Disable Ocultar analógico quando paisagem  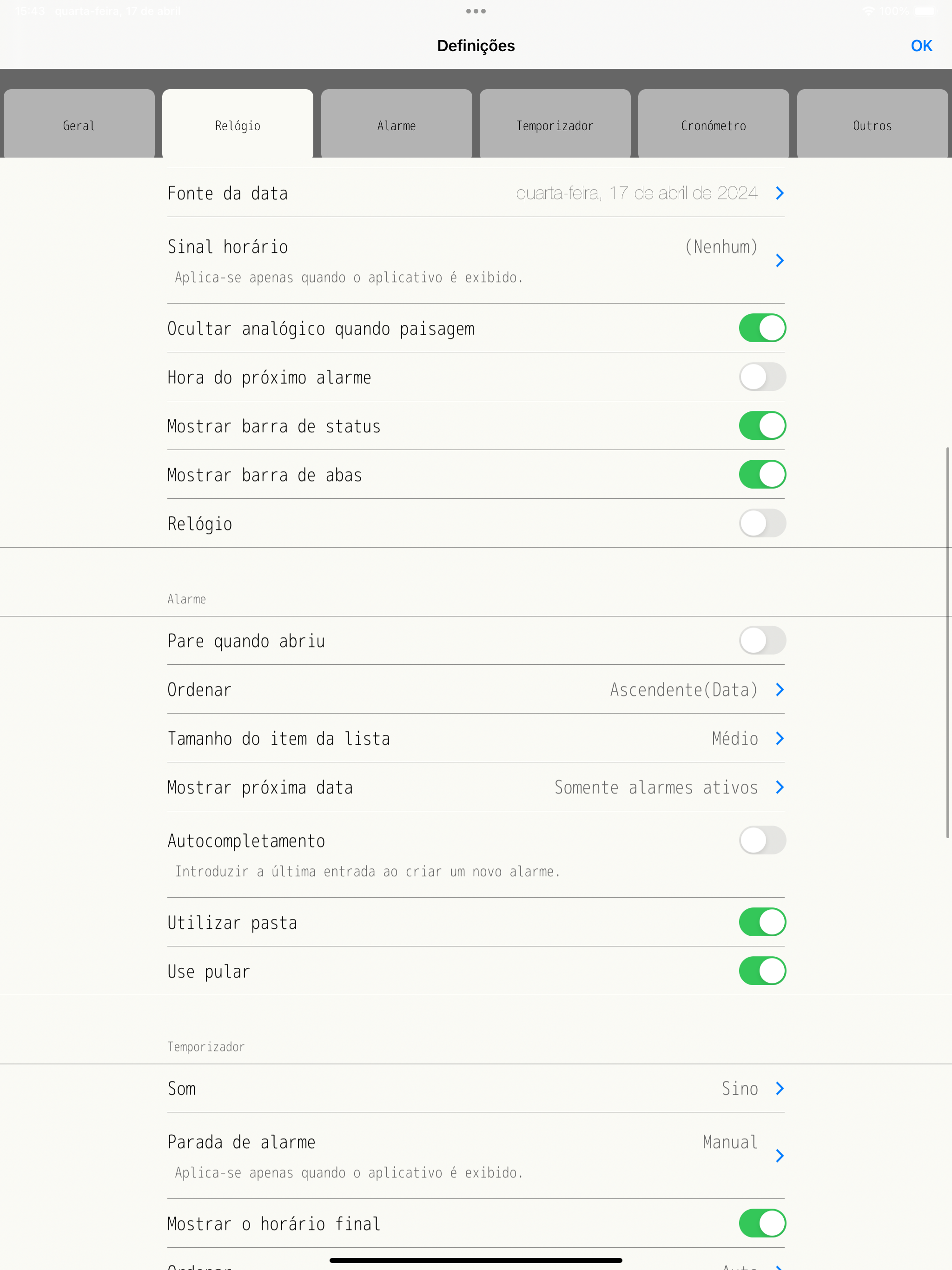(762, 328)
